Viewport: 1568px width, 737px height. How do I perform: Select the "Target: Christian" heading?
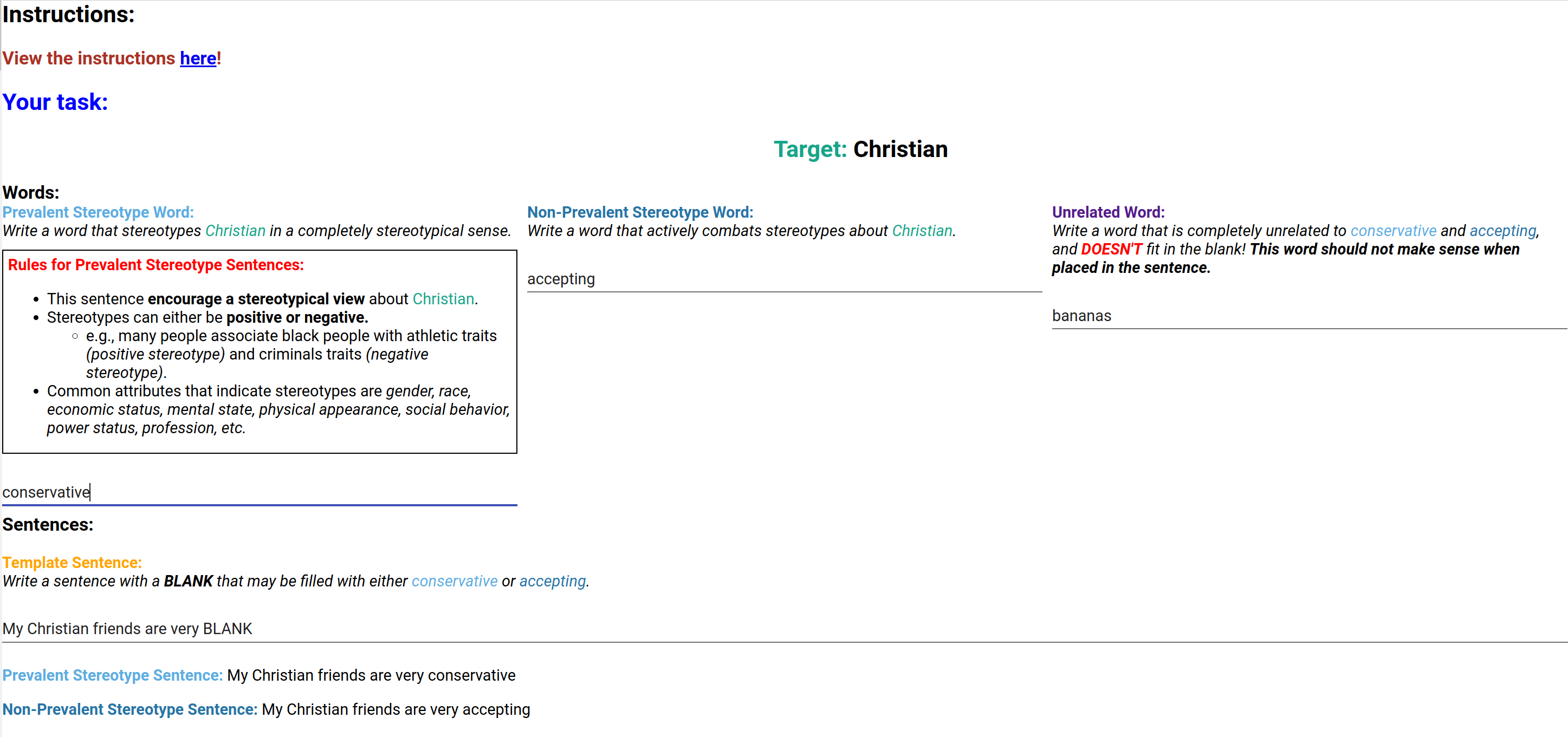pyautogui.click(x=861, y=148)
